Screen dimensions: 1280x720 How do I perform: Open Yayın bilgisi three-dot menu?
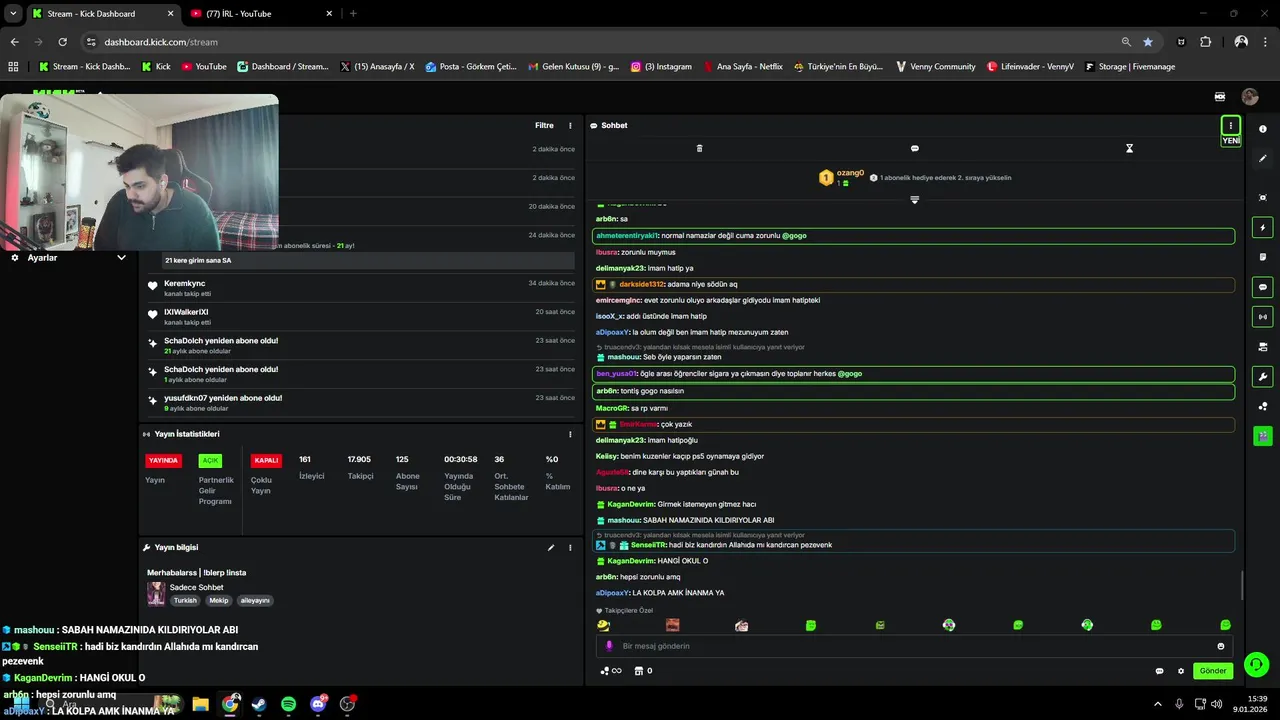[x=571, y=548]
